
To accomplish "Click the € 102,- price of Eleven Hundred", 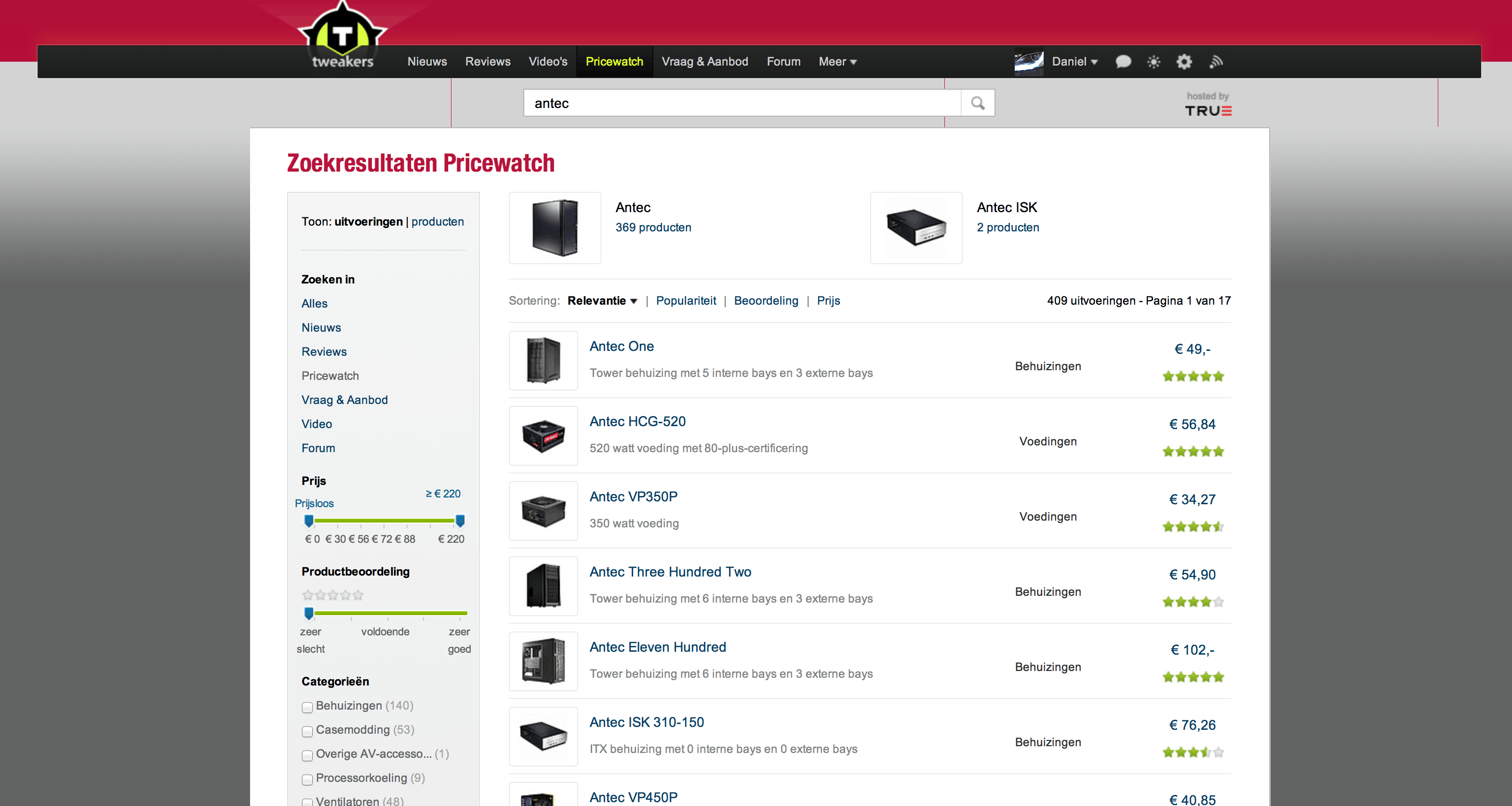I will [x=1192, y=650].
